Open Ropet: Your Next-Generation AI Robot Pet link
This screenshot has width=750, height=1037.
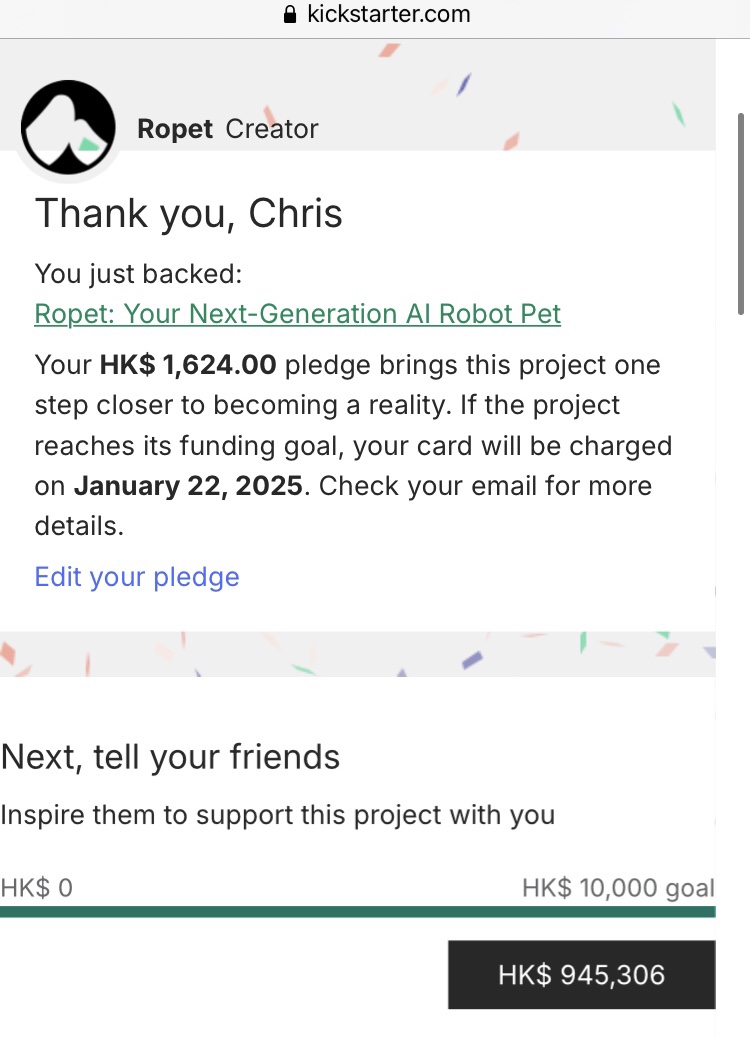tap(297, 314)
